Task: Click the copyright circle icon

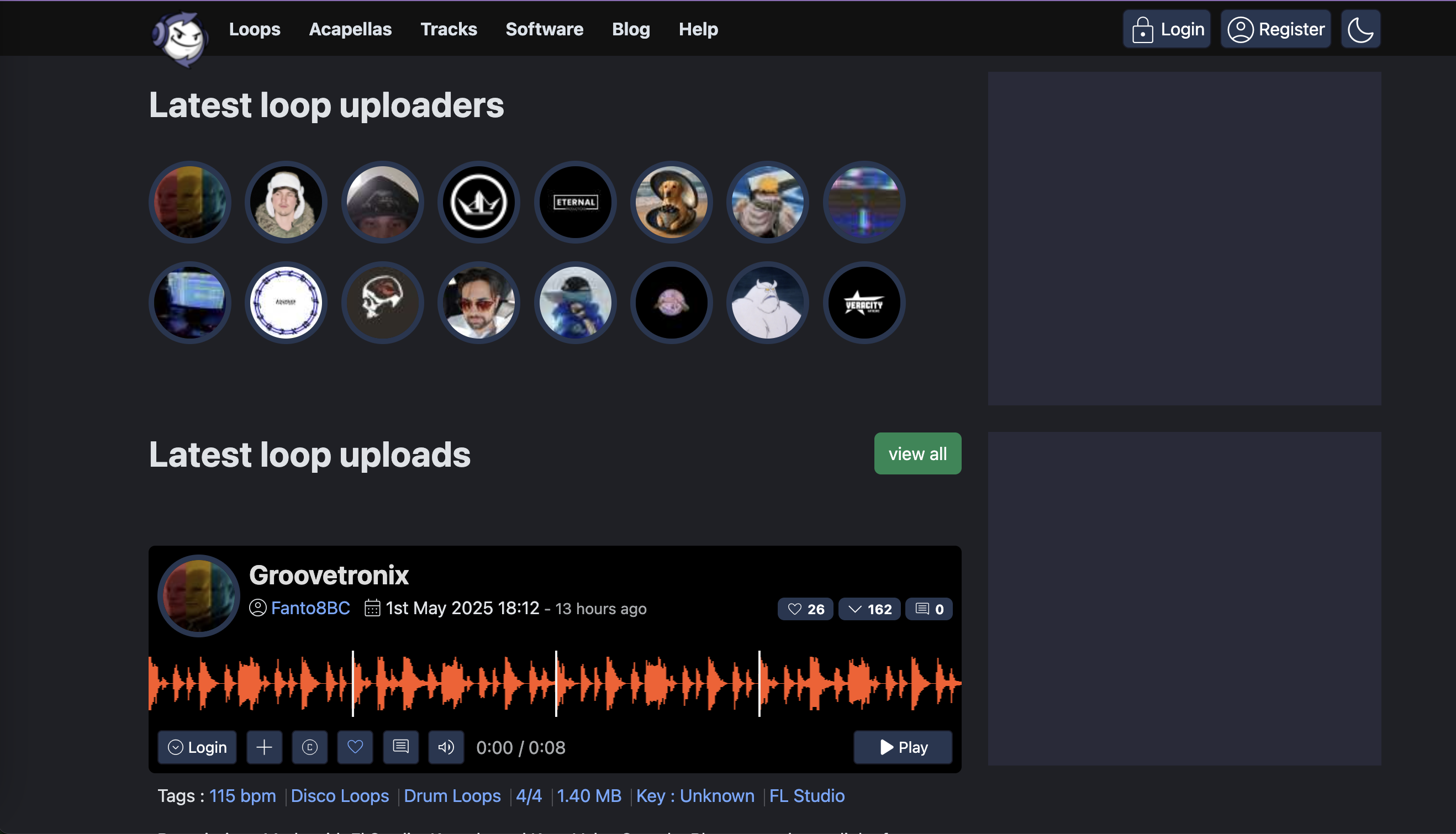Action: pos(309,747)
